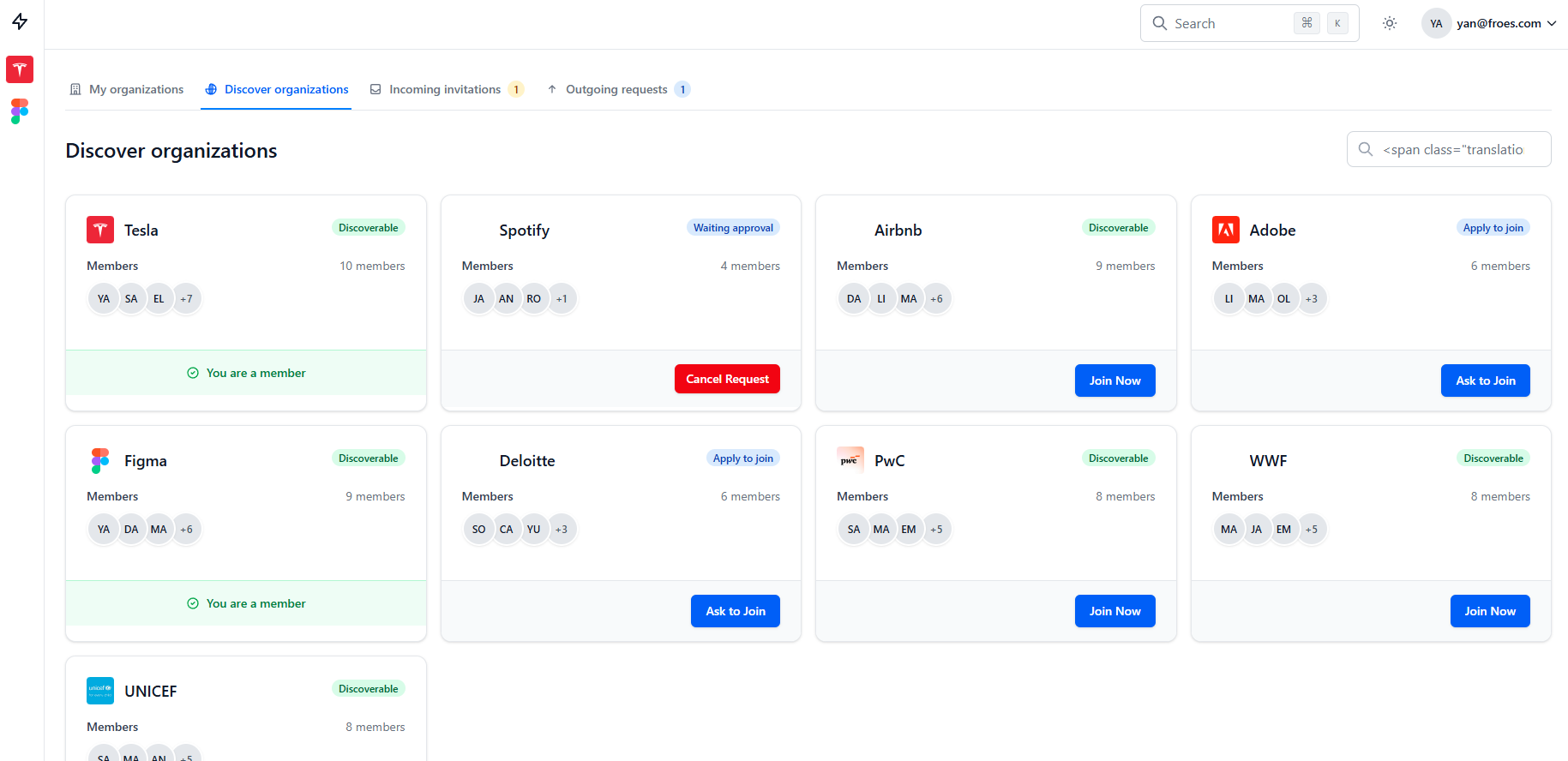The image size is (1568, 761).
Task: Open the Tesla organization in the sidebar
Action: click(x=20, y=69)
